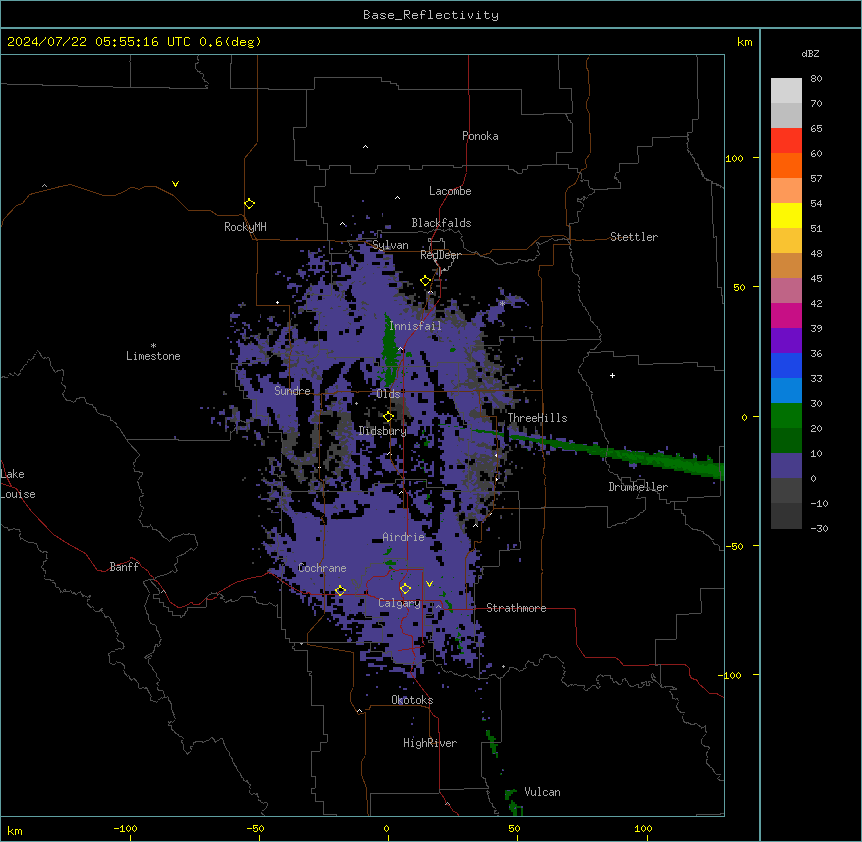Image resolution: width=862 pixels, height=842 pixels.
Task: Click the white caret marker southwest of Ponoka
Action: [x=365, y=147]
